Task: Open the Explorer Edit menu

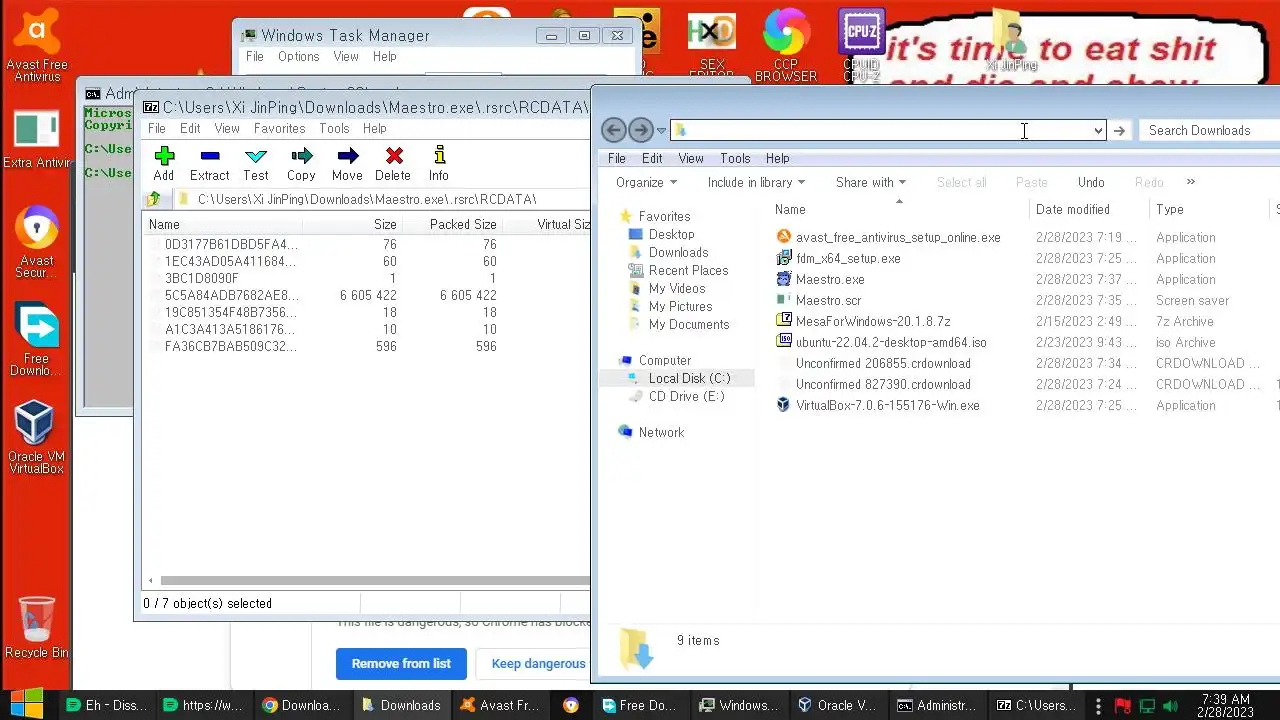Action: point(652,158)
